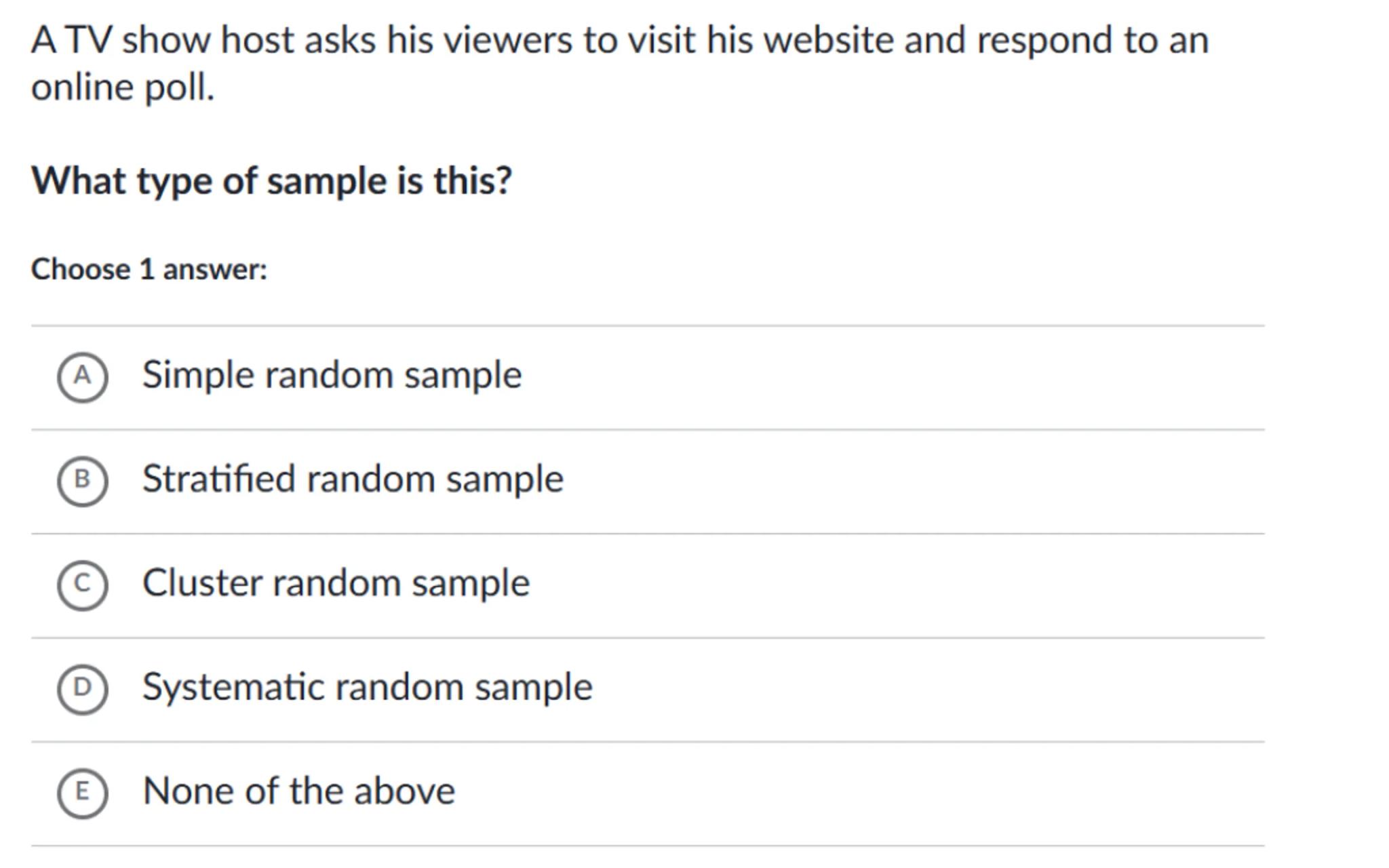The image size is (1389, 868).
Task: Click the 'Stratified random sample' answer text
Action: [x=353, y=479]
